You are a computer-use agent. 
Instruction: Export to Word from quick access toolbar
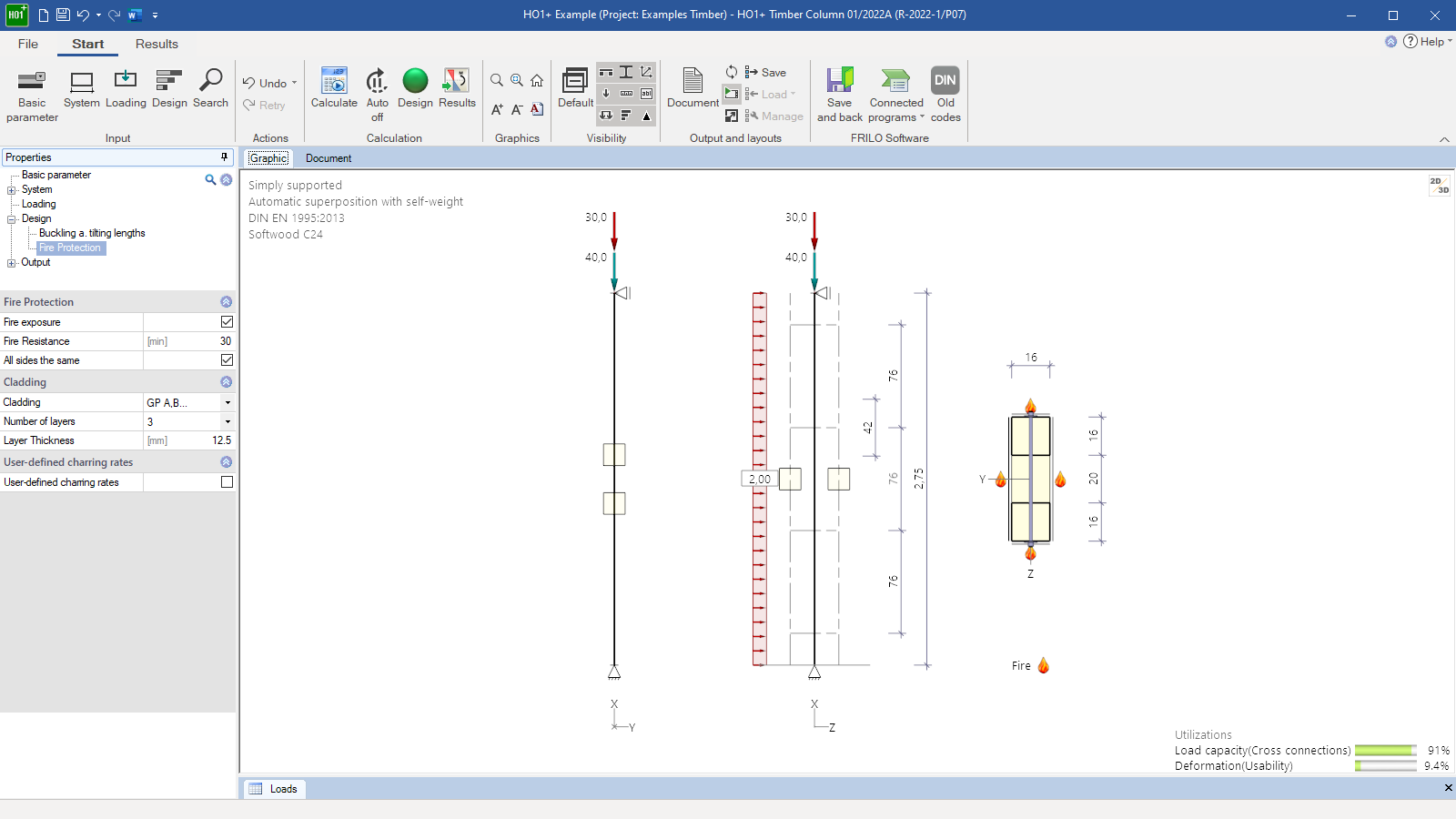point(135,15)
